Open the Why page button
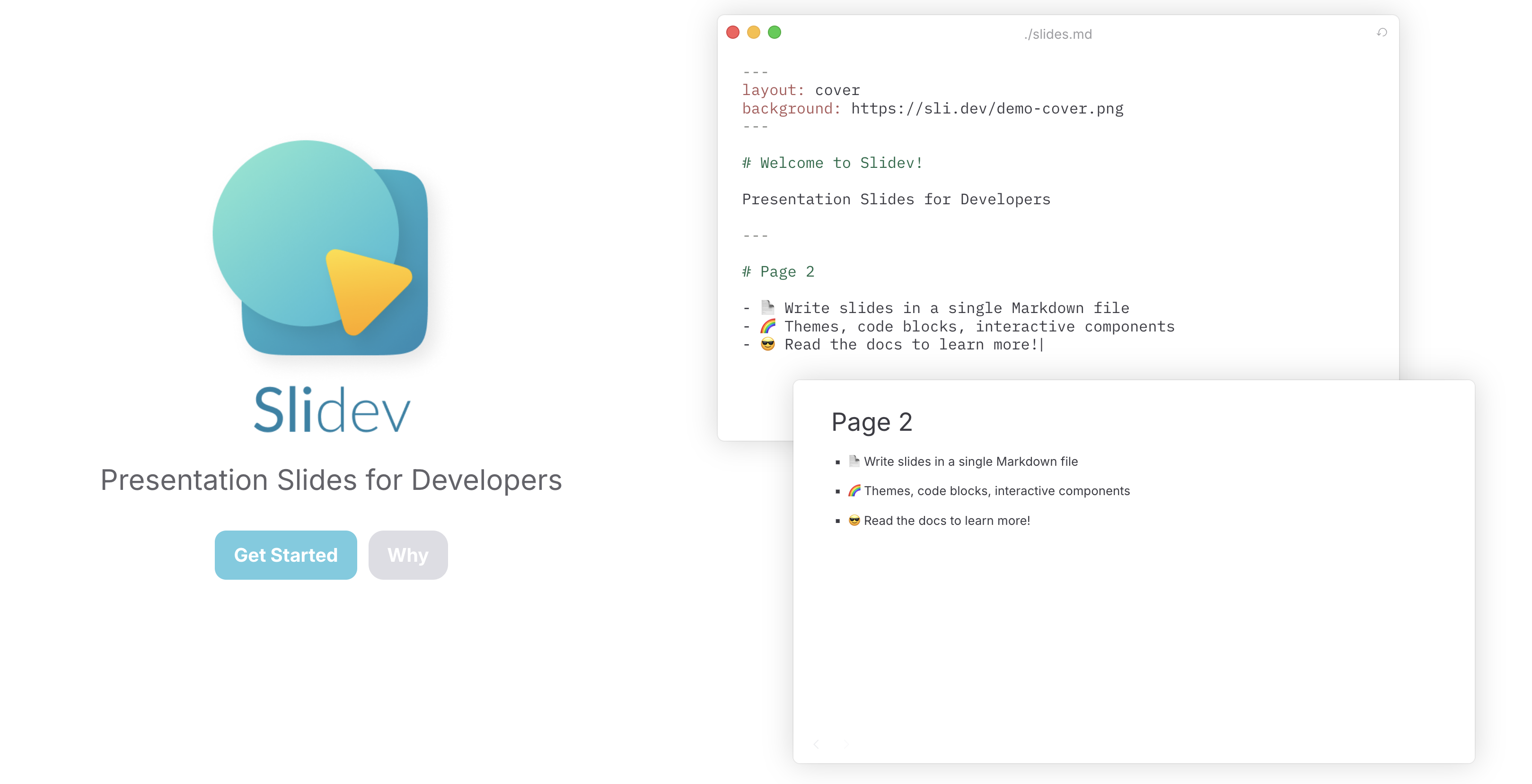 407,555
